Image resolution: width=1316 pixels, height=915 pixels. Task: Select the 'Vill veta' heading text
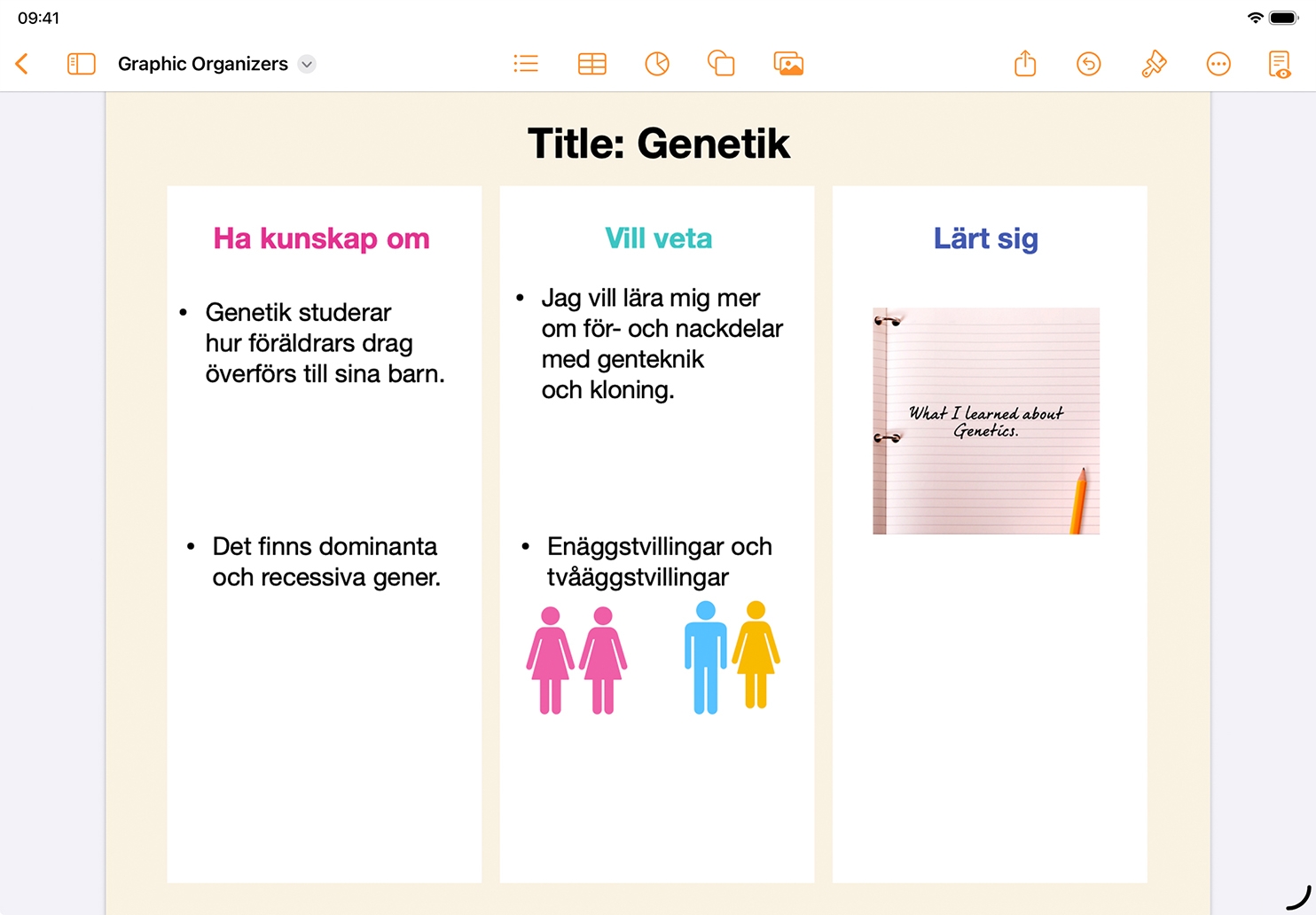point(658,239)
